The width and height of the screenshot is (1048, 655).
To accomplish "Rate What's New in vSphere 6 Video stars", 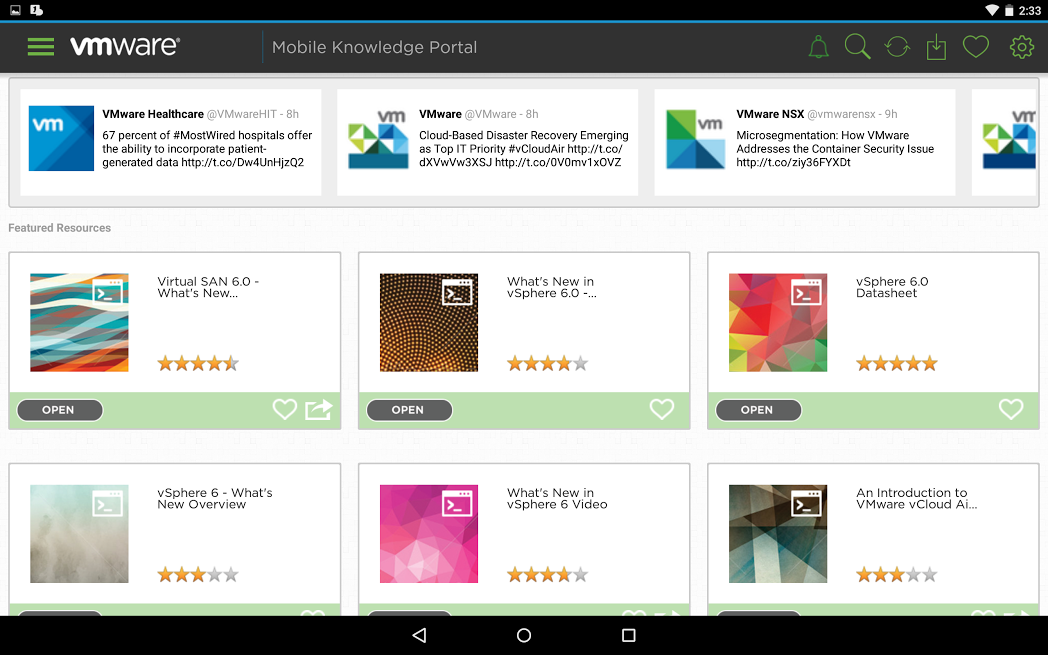I will tap(547, 575).
